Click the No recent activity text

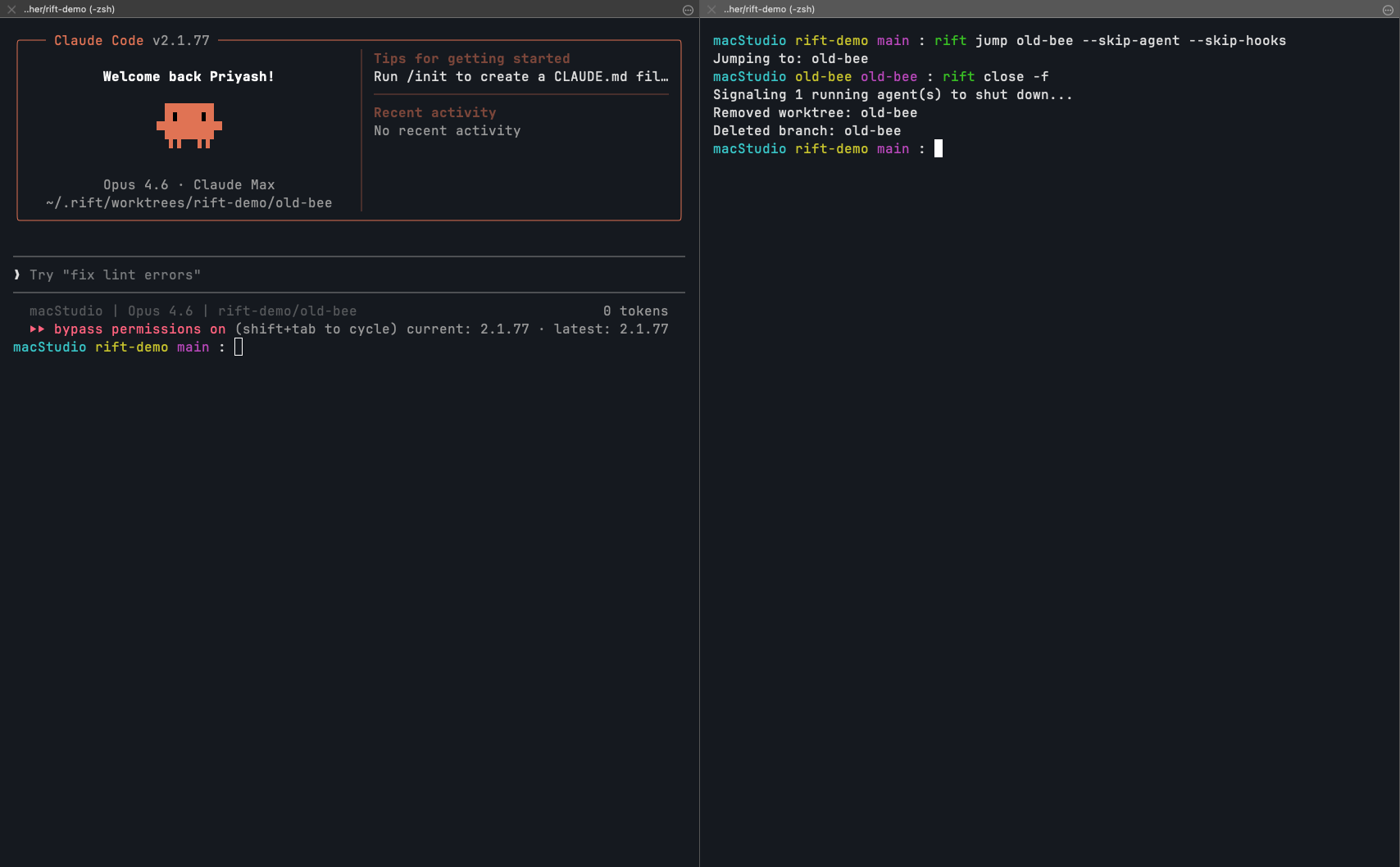coord(448,130)
